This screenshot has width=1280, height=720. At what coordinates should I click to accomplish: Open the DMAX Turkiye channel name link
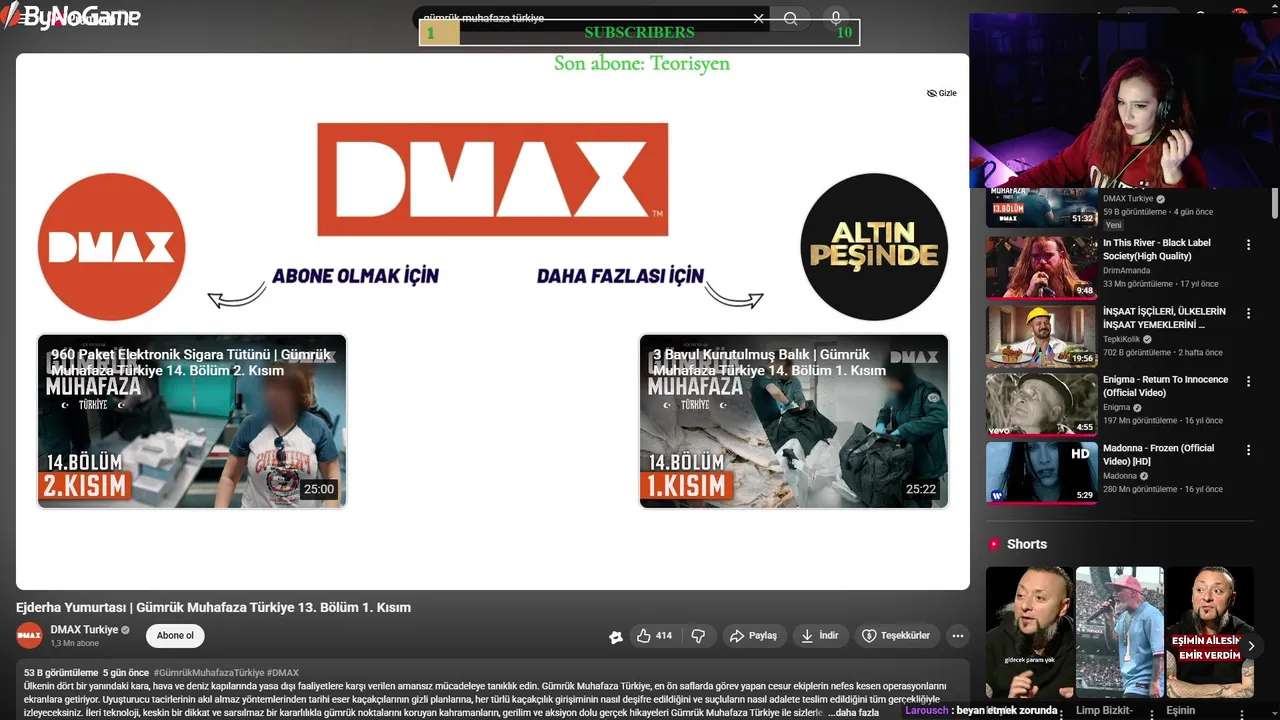84,630
